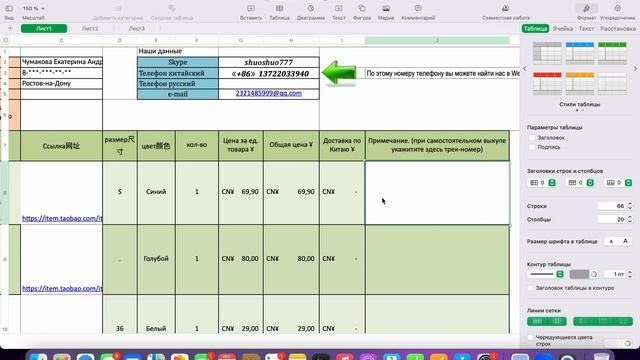The height and width of the screenshot is (360, 640).
Task: Apply the orange header table style
Action: [x=580, y=83]
